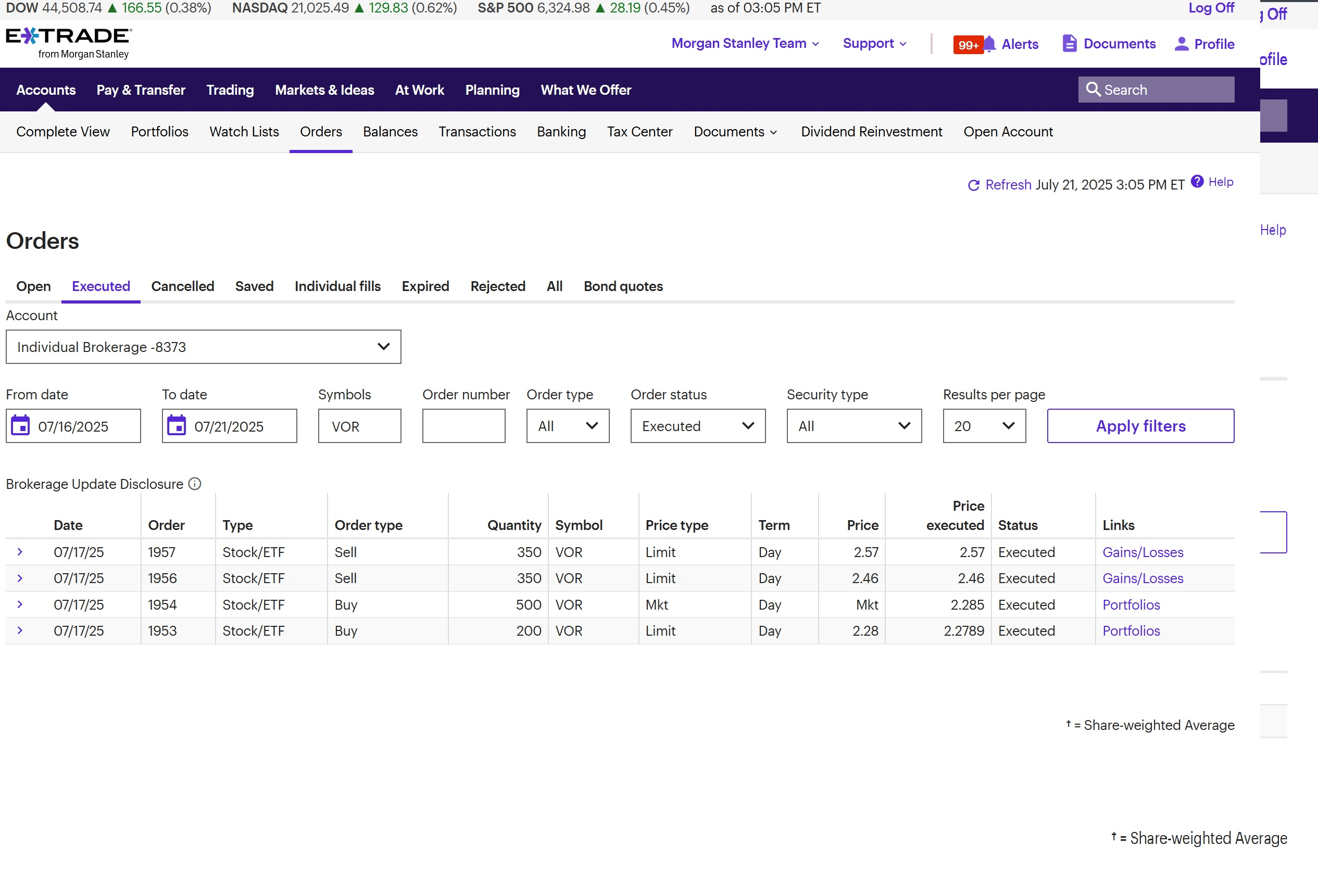Click the Help question mark icon
Screen dimensions: 1318x896
click(1197, 182)
